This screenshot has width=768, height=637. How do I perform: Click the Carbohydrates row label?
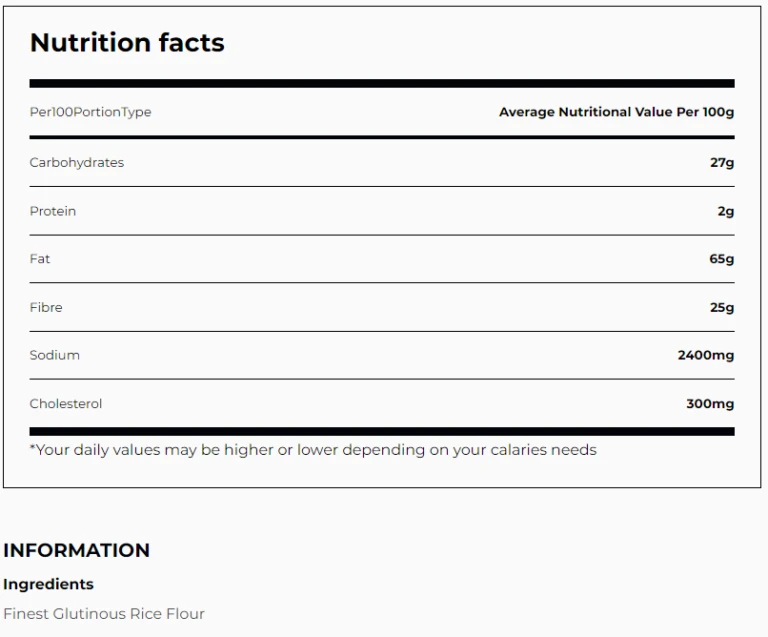(x=77, y=162)
